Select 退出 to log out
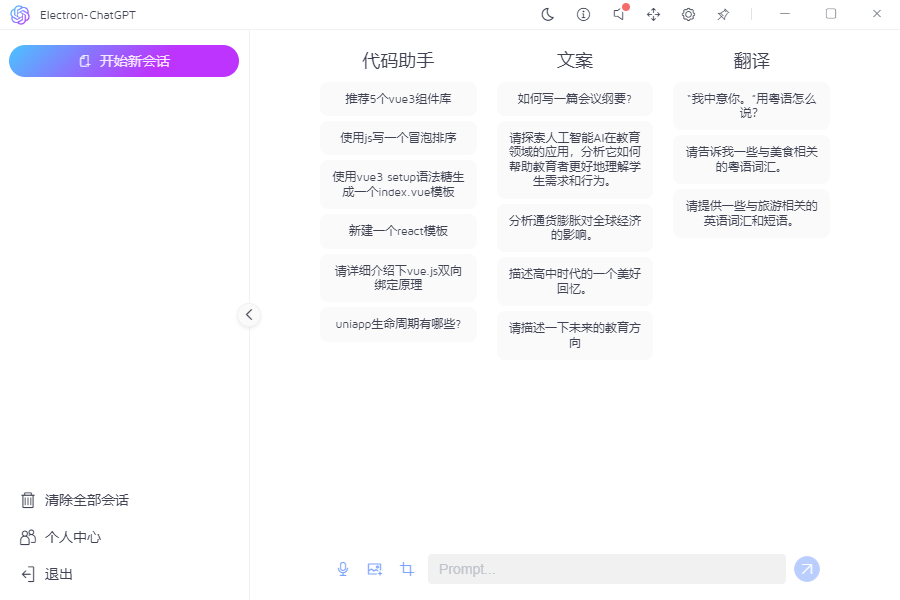Viewport: 900px width, 600px height. [59, 574]
